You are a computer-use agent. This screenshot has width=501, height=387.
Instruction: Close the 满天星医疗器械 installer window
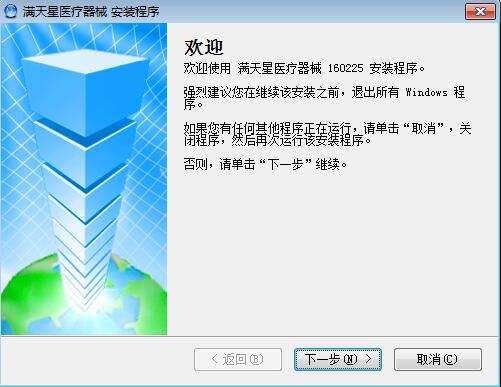click(x=480, y=12)
